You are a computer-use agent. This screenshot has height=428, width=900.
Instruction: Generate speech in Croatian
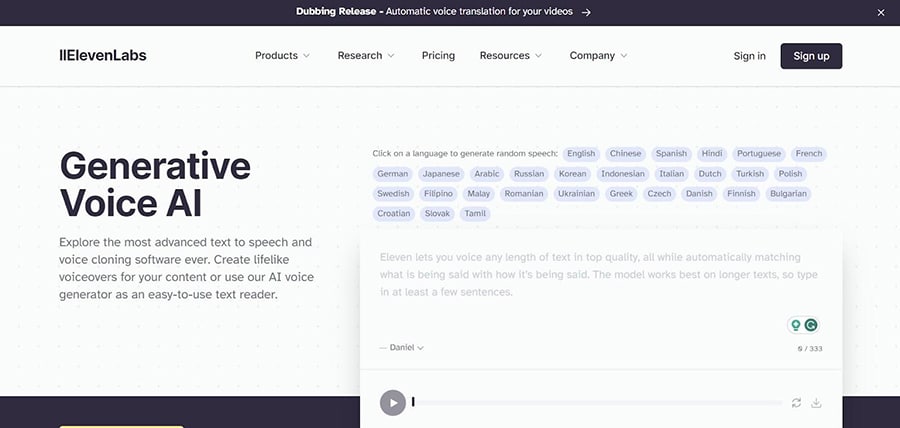(394, 214)
